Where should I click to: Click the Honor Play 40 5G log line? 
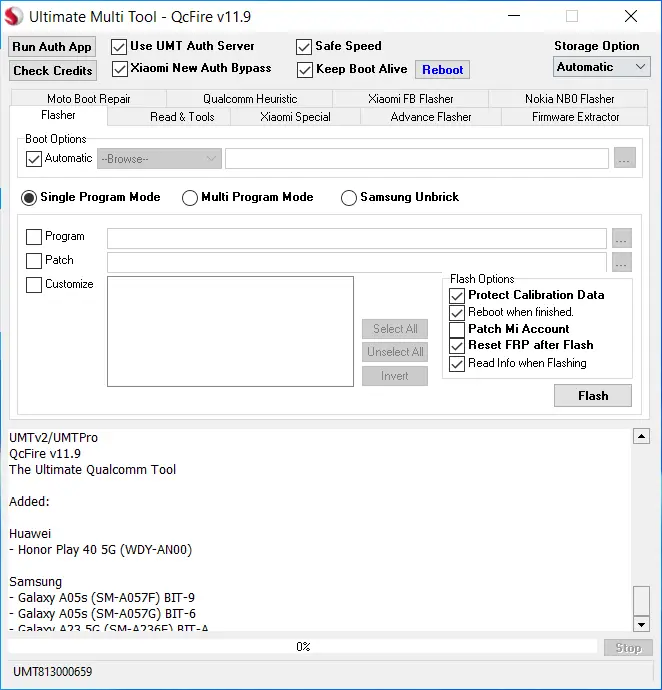pos(100,550)
